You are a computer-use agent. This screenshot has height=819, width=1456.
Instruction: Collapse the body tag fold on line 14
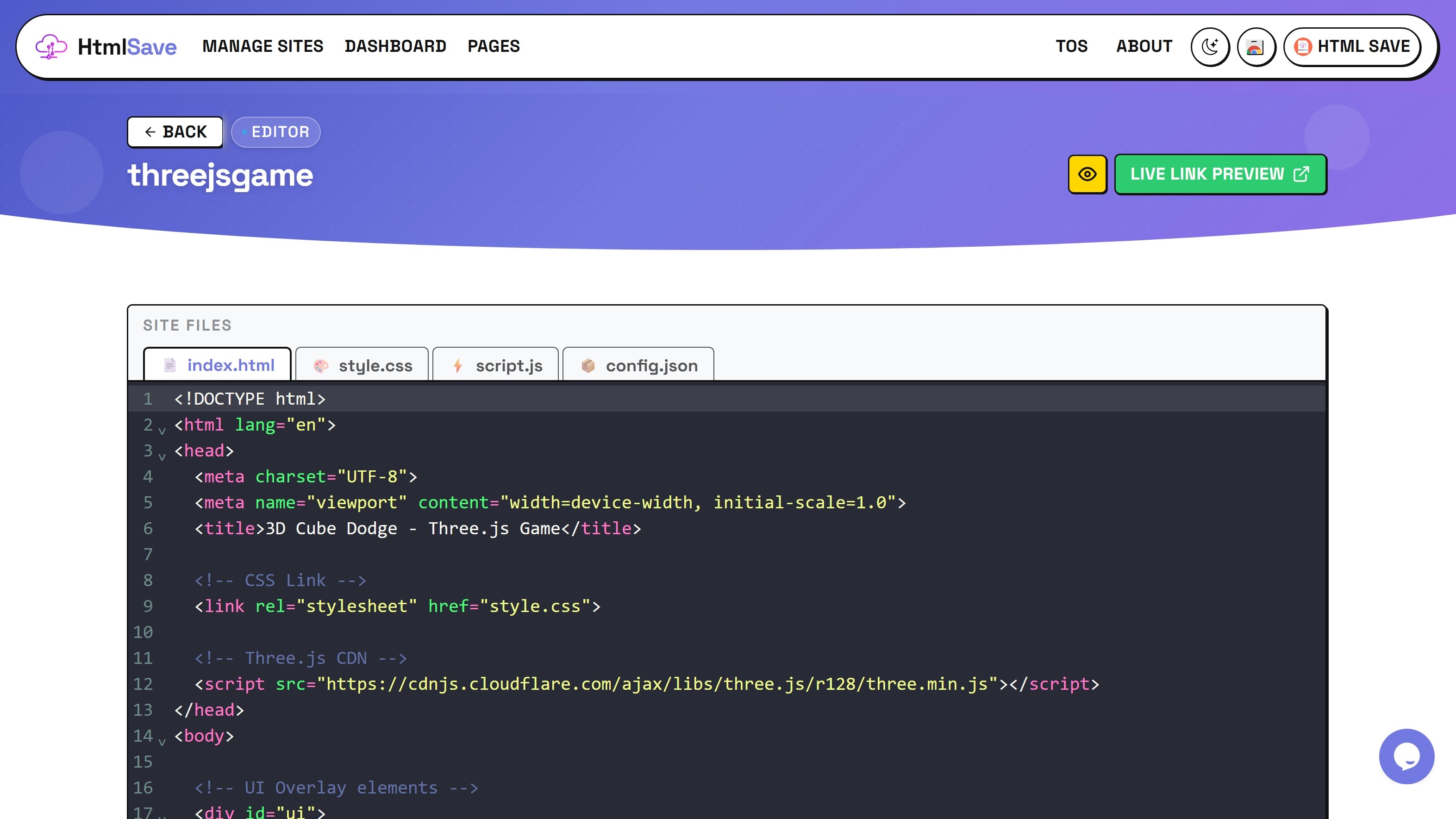point(162,742)
